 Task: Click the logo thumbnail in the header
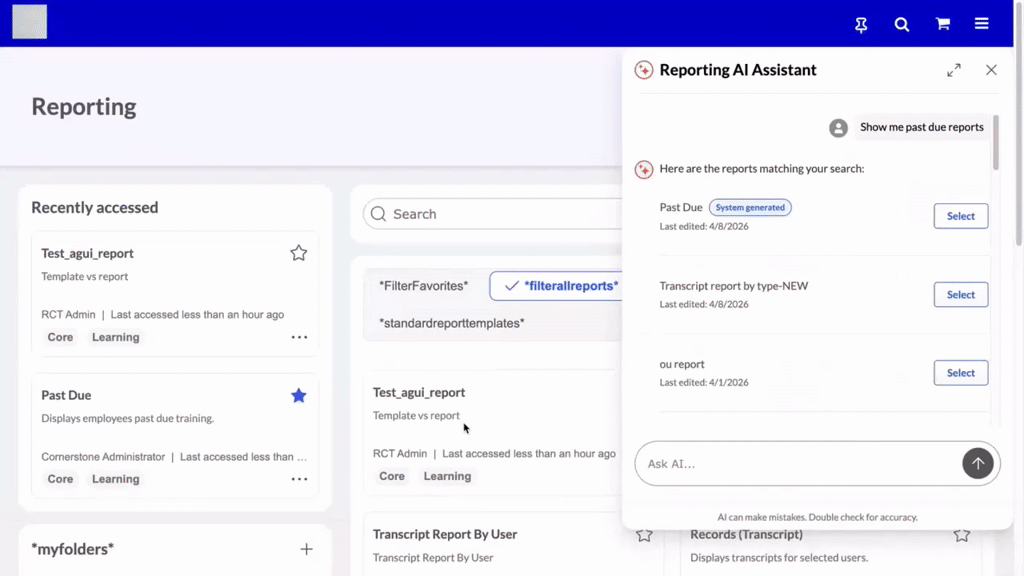click(x=29, y=22)
